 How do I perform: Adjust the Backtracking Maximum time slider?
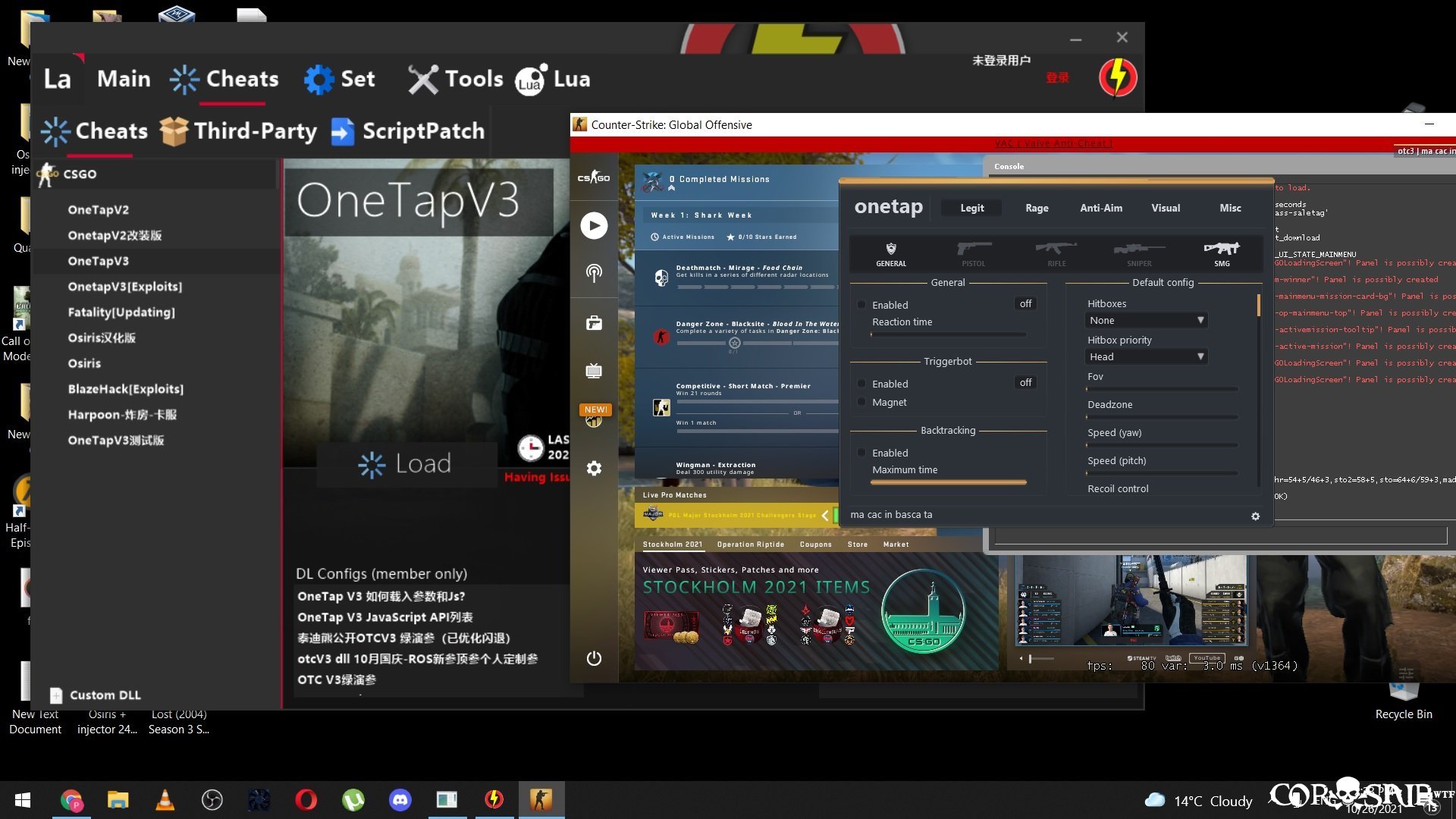tap(948, 482)
